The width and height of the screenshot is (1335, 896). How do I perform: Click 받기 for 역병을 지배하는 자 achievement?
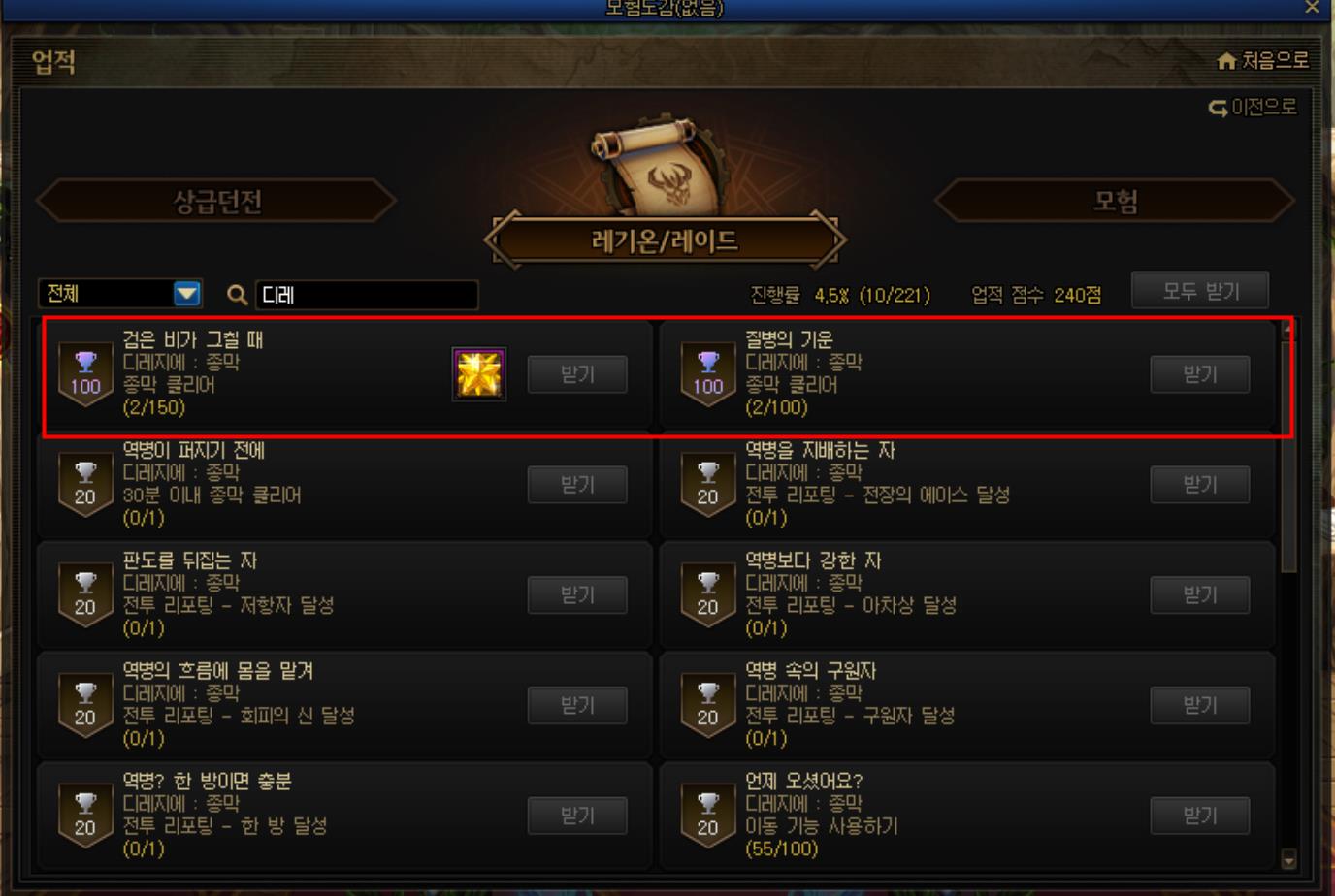pos(1200,485)
